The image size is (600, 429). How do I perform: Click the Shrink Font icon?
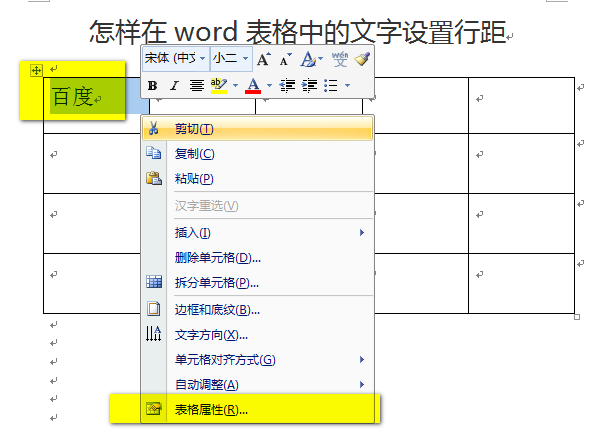285,59
